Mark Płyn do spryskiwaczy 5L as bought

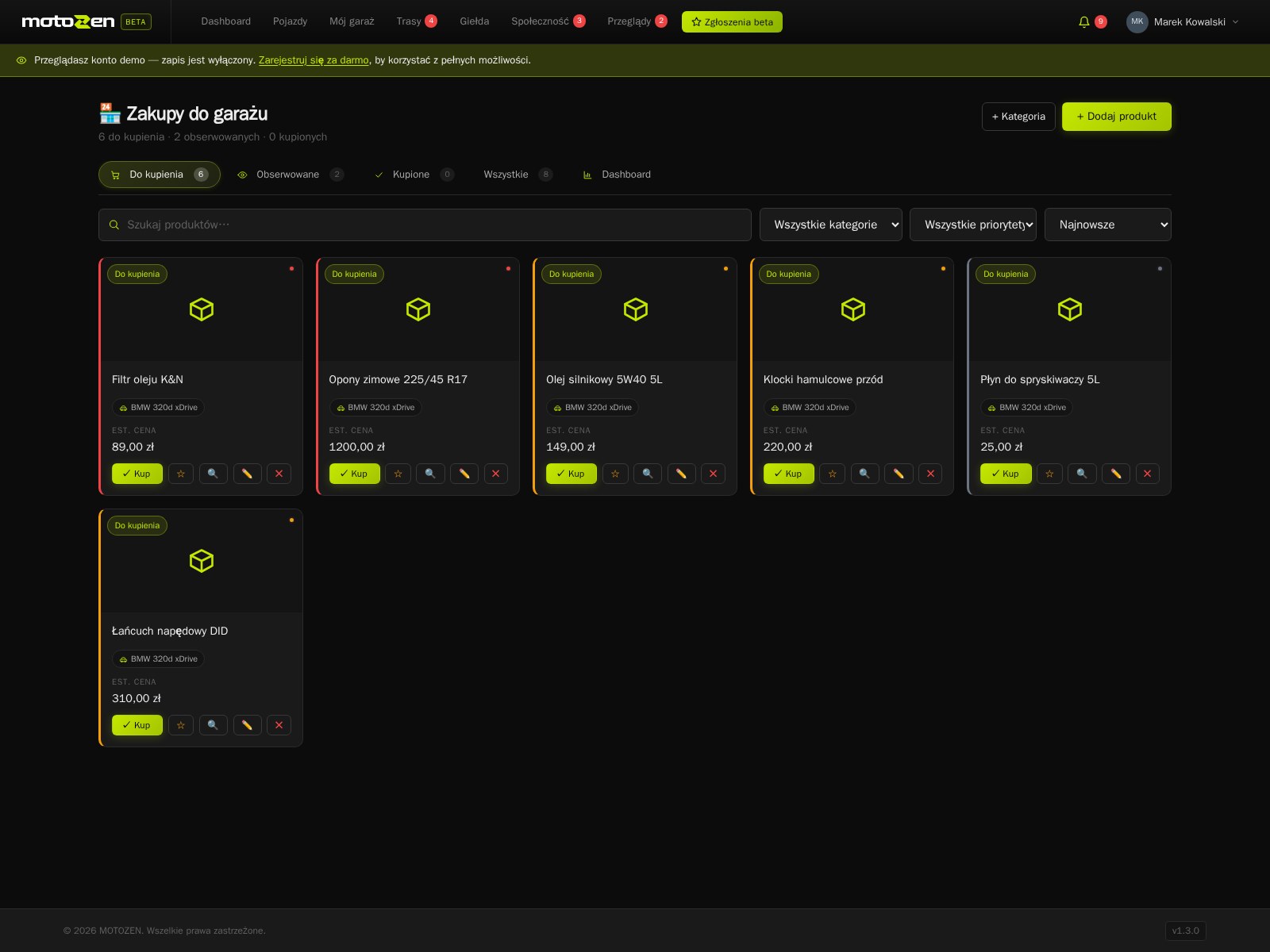[1006, 474]
